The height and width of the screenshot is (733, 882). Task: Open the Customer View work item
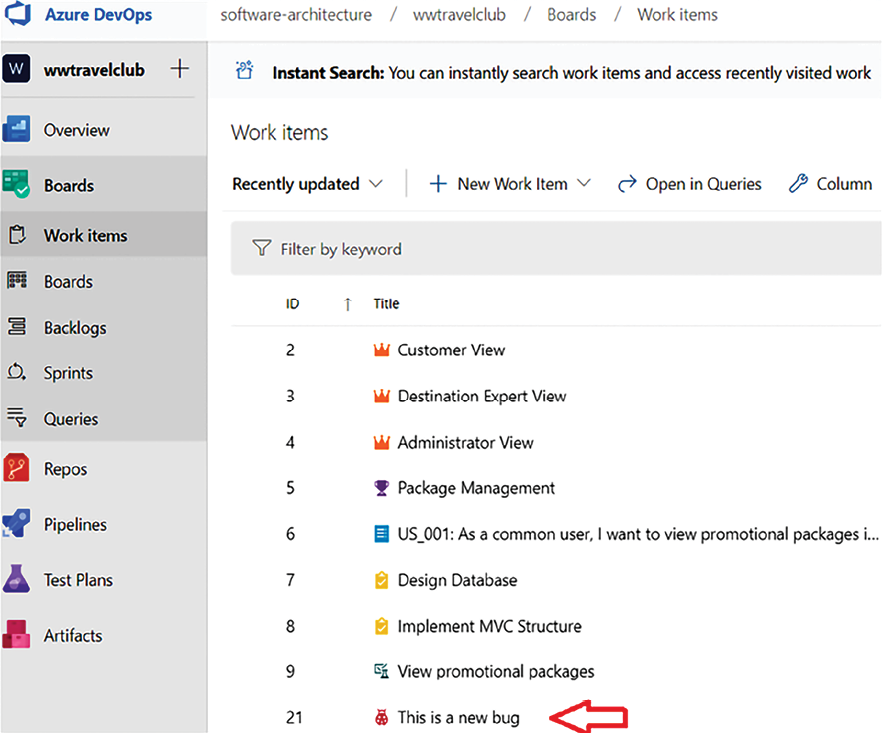[451, 350]
